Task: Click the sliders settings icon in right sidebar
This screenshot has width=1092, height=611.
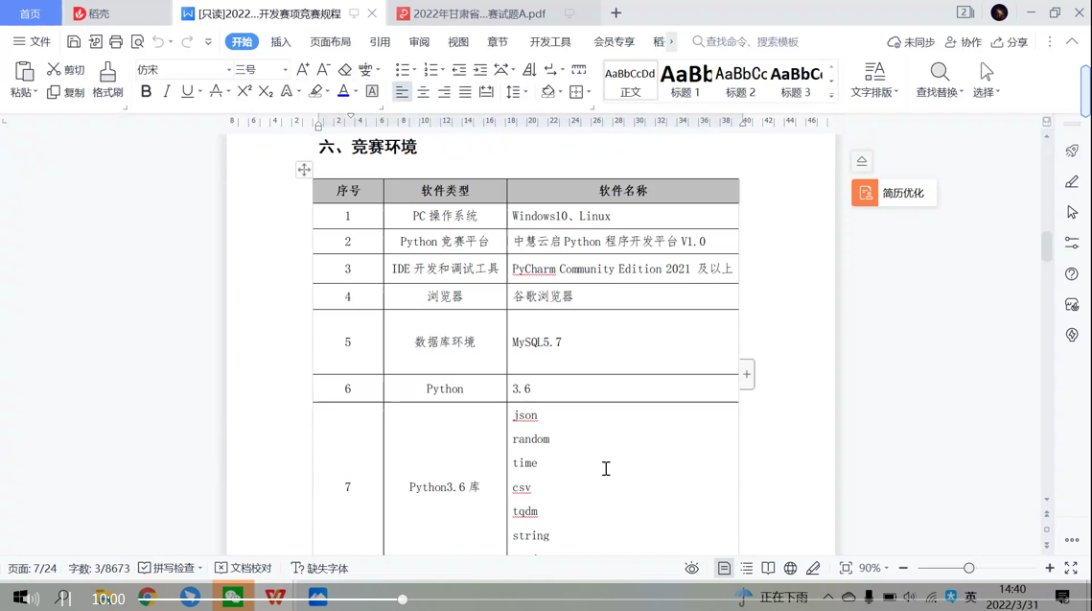Action: pyautogui.click(x=1072, y=243)
